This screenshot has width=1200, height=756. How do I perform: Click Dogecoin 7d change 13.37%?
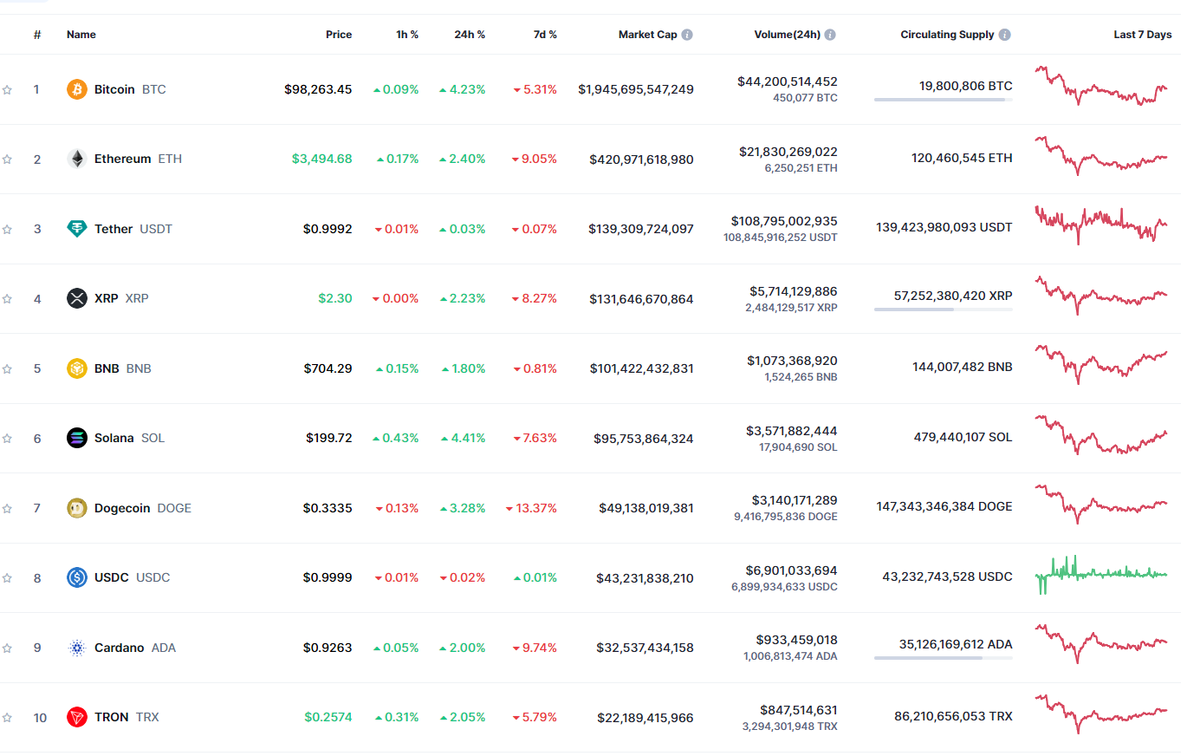point(531,508)
